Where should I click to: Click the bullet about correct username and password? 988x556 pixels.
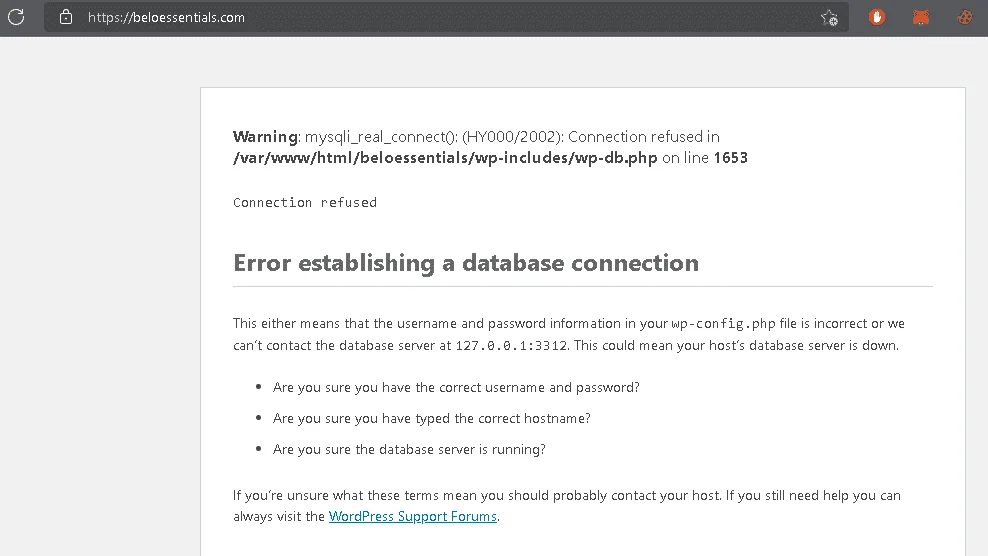coord(456,387)
